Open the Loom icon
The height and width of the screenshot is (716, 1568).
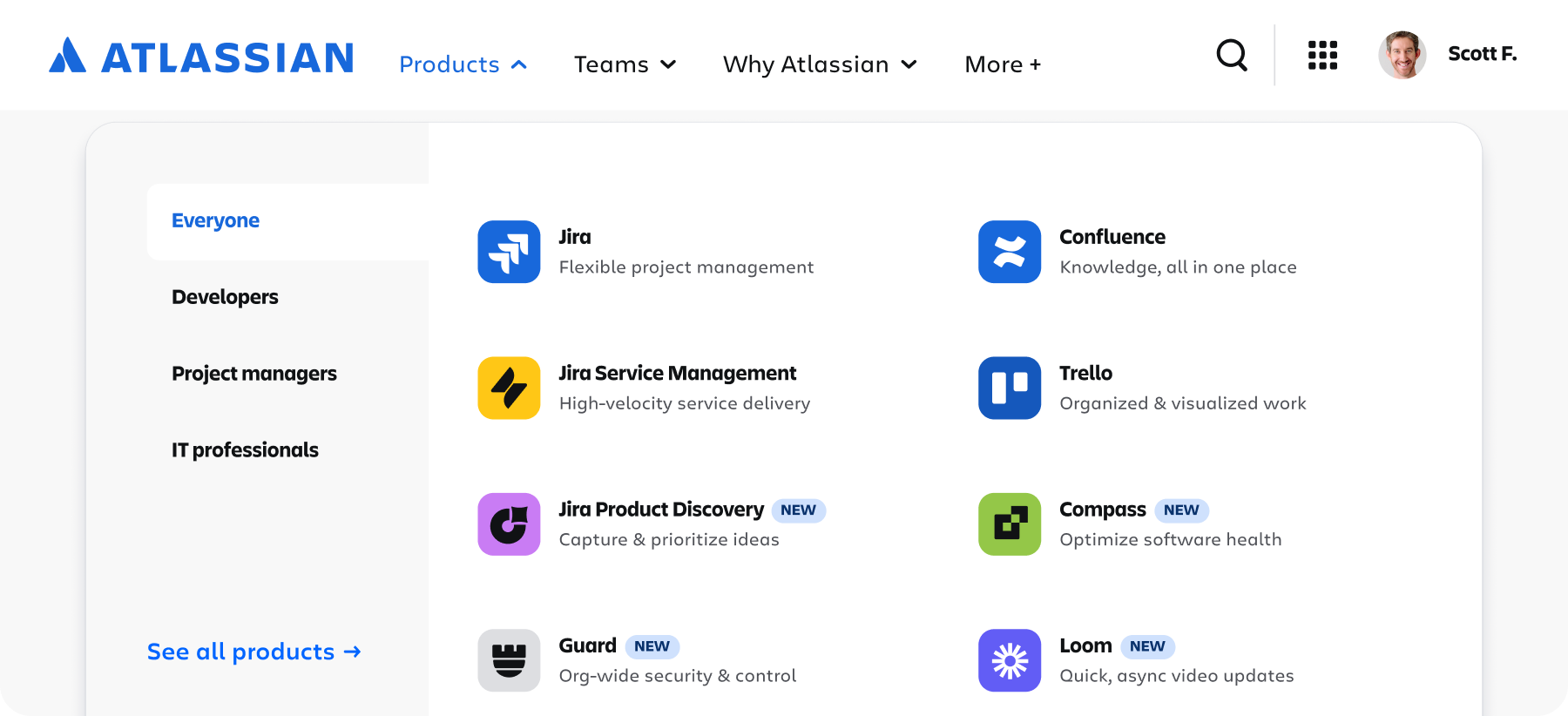click(x=1010, y=660)
